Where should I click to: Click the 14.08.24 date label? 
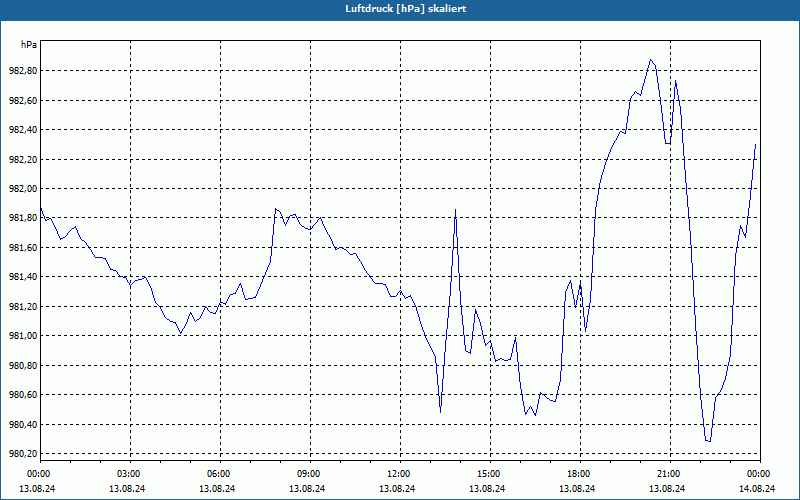click(x=757, y=488)
